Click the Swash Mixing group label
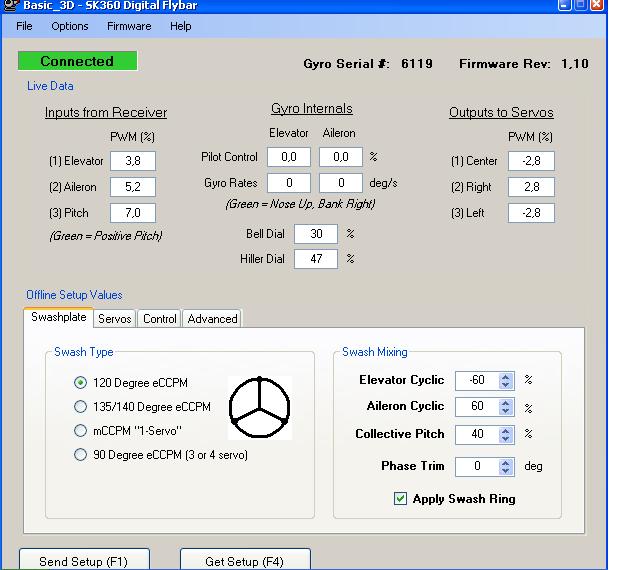This screenshot has height=570, width=640. [375, 352]
